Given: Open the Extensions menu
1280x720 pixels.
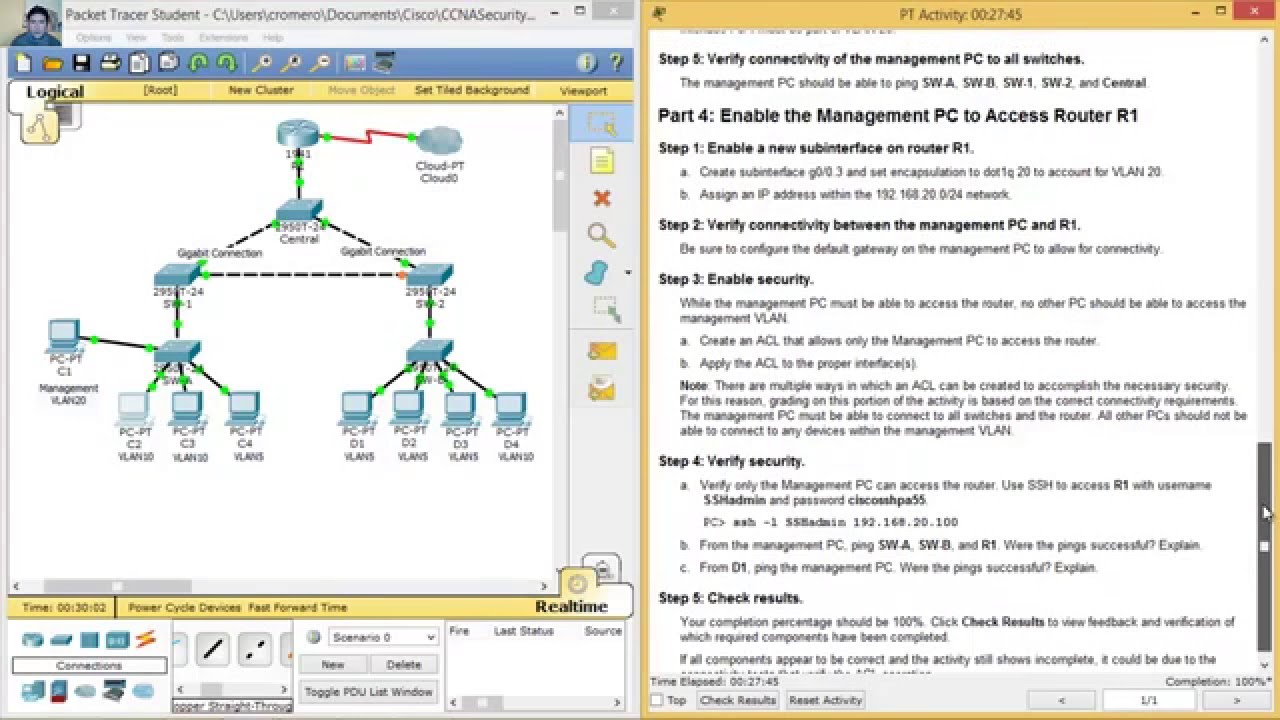Looking at the screenshot, I should click(x=223, y=38).
